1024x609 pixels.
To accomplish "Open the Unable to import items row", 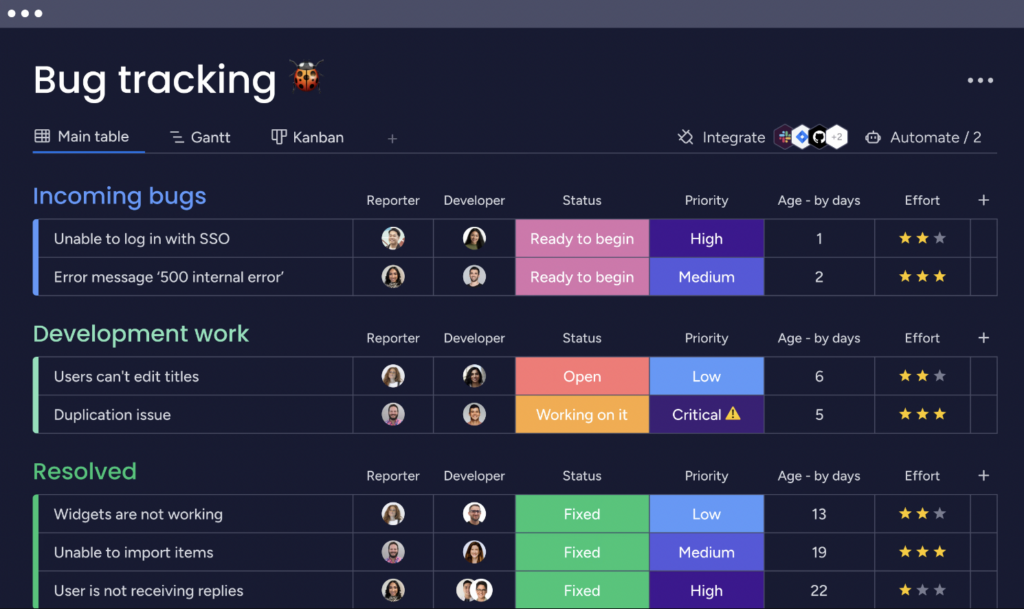I will tap(133, 553).
